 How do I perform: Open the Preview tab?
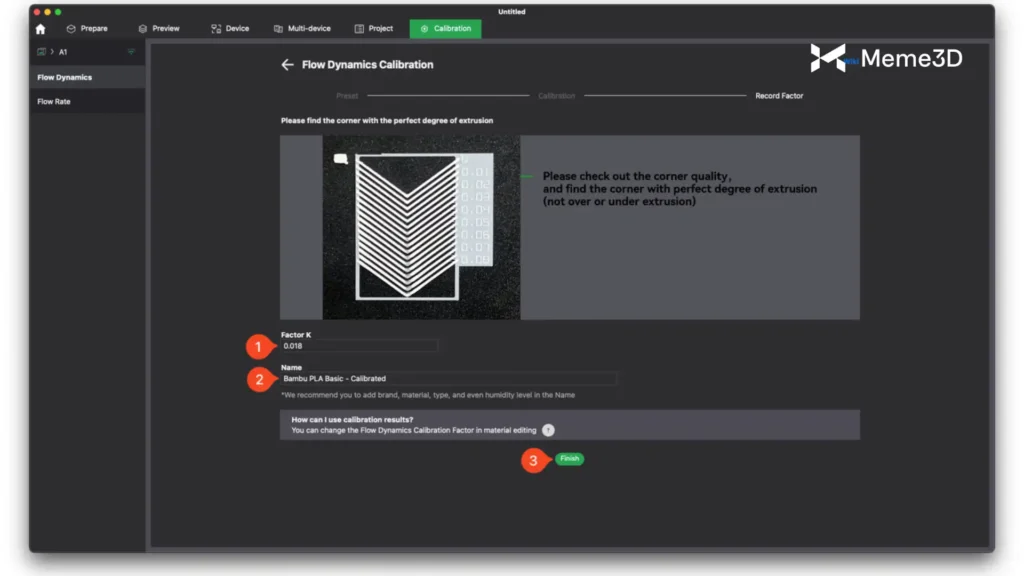(x=158, y=29)
